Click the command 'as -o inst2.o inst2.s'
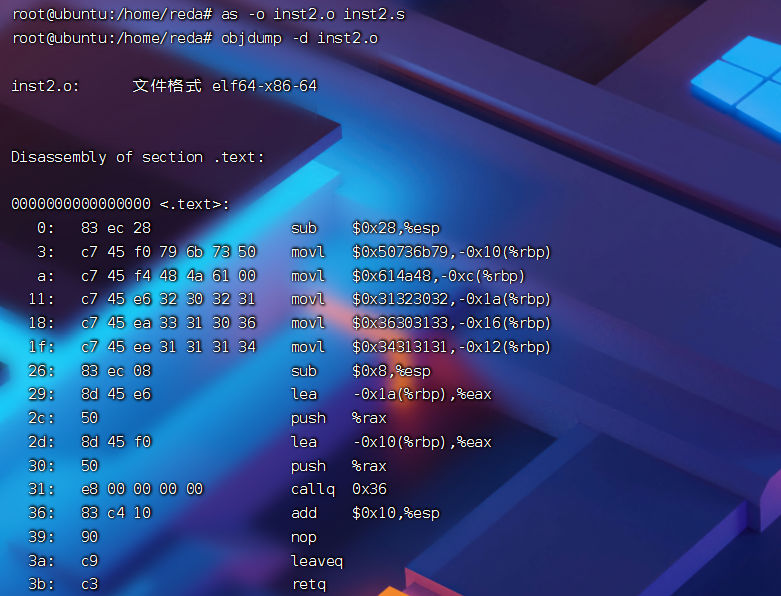Screen dimensions: 781x596 click(313, 14)
